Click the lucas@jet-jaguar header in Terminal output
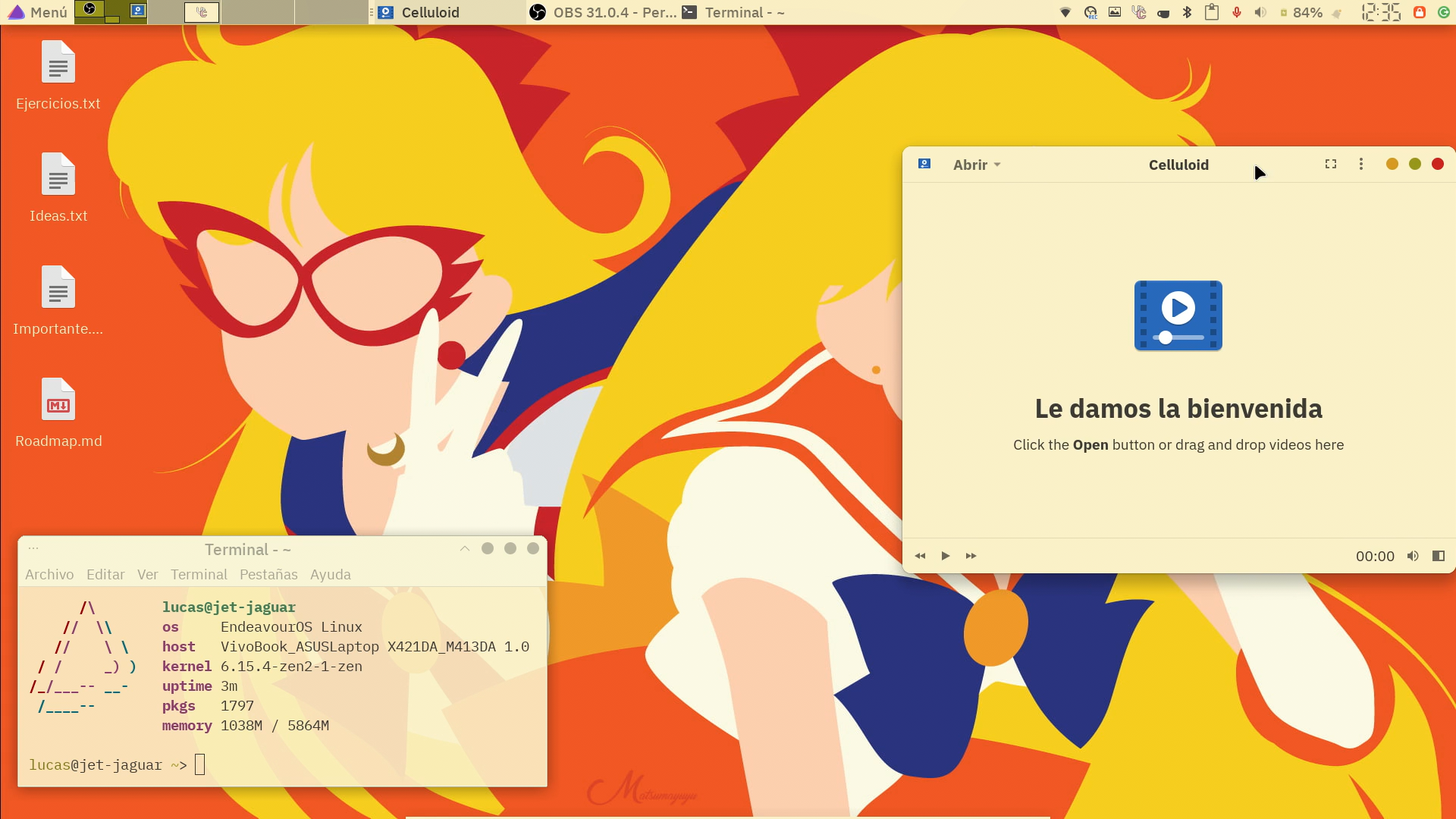This screenshot has height=819, width=1456. coord(228,607)
